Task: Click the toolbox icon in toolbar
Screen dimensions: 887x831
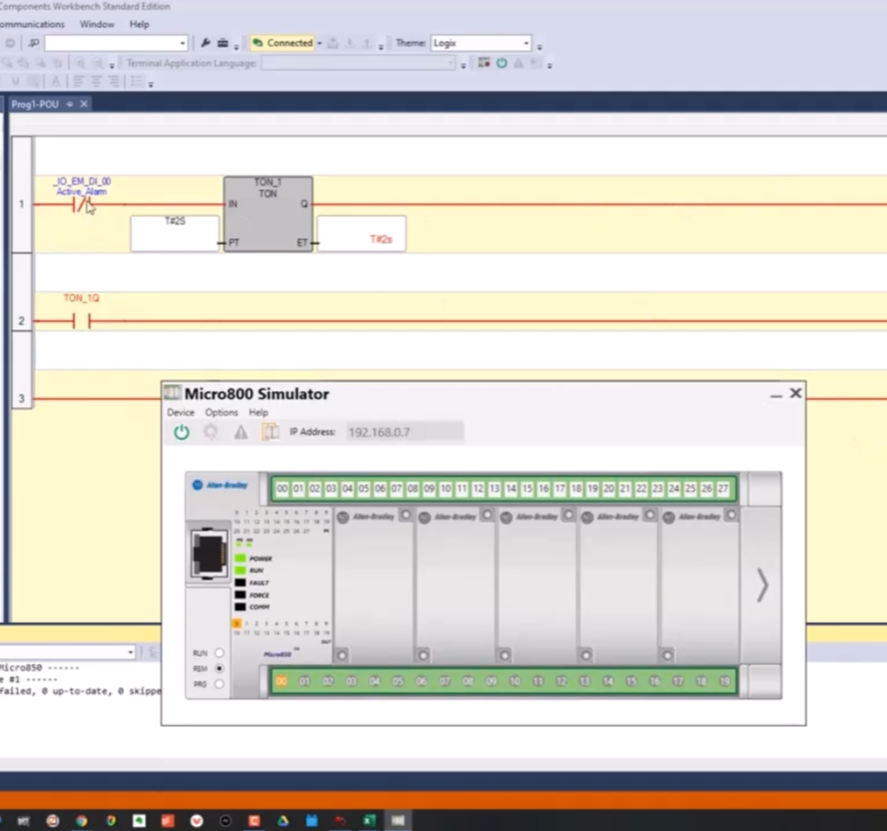Action: click(222, 43)
